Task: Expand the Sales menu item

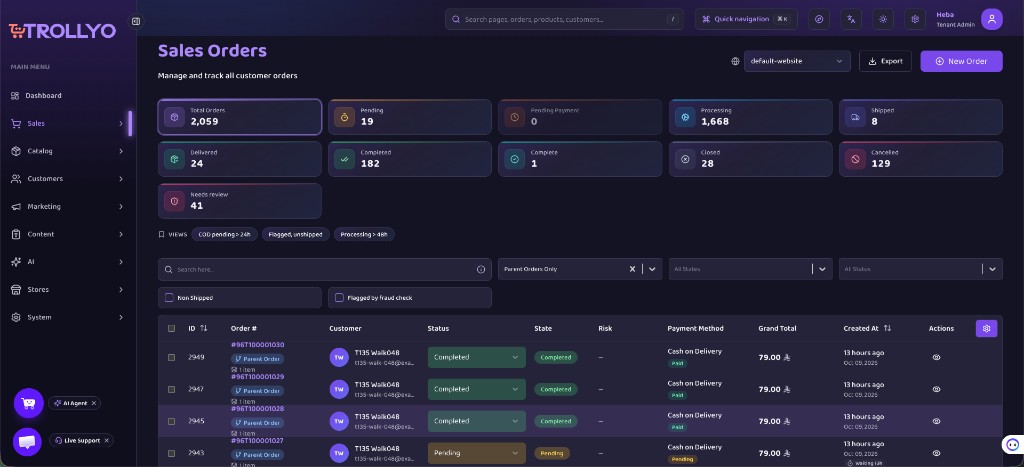Action: click(67, 123)
